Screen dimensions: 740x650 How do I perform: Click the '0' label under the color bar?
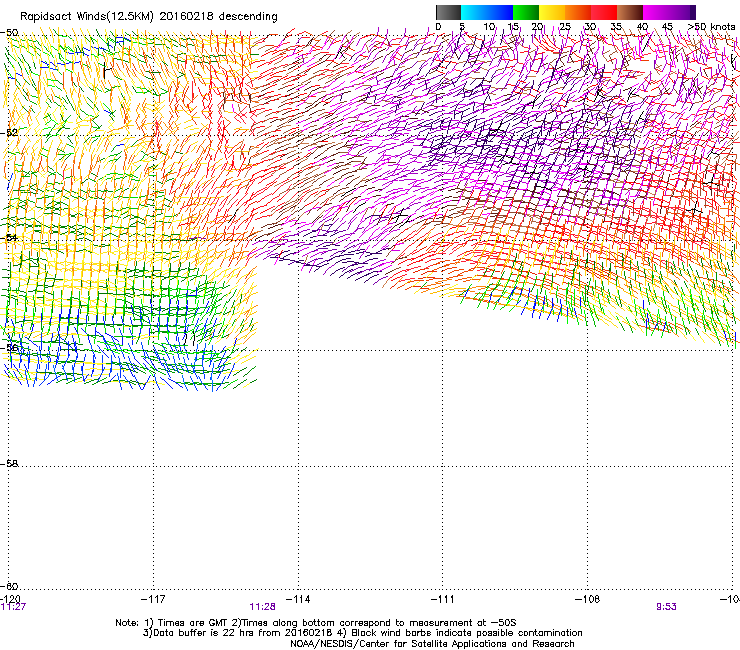click(438, 27)
